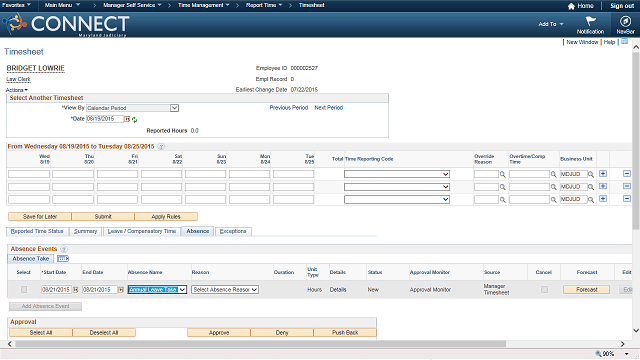Add a row with first plus icon
This screenshot has height=360, width=640.
(603, 174)
